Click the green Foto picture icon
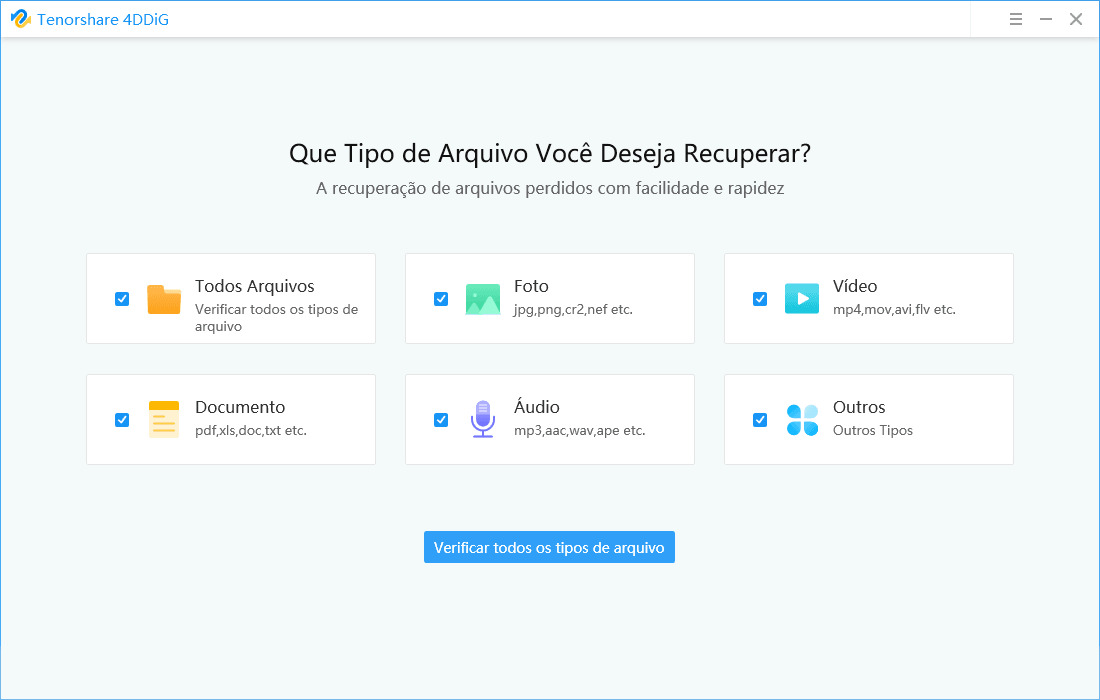The image size is (1100, 700). click(483, 299)
